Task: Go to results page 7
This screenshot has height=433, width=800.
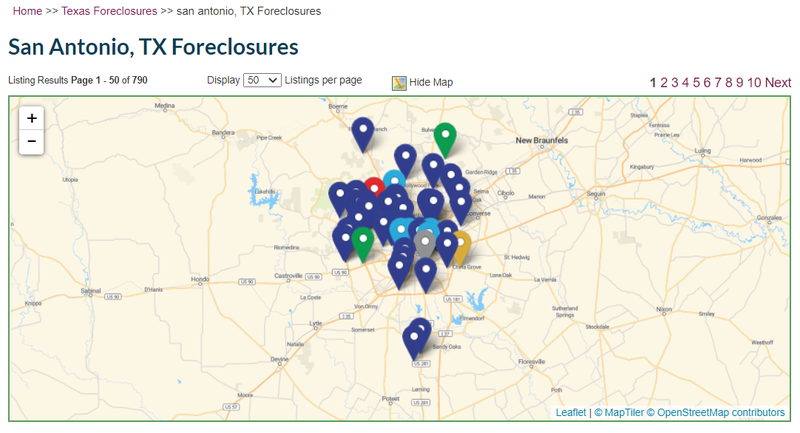Action: tap(718, 83)
